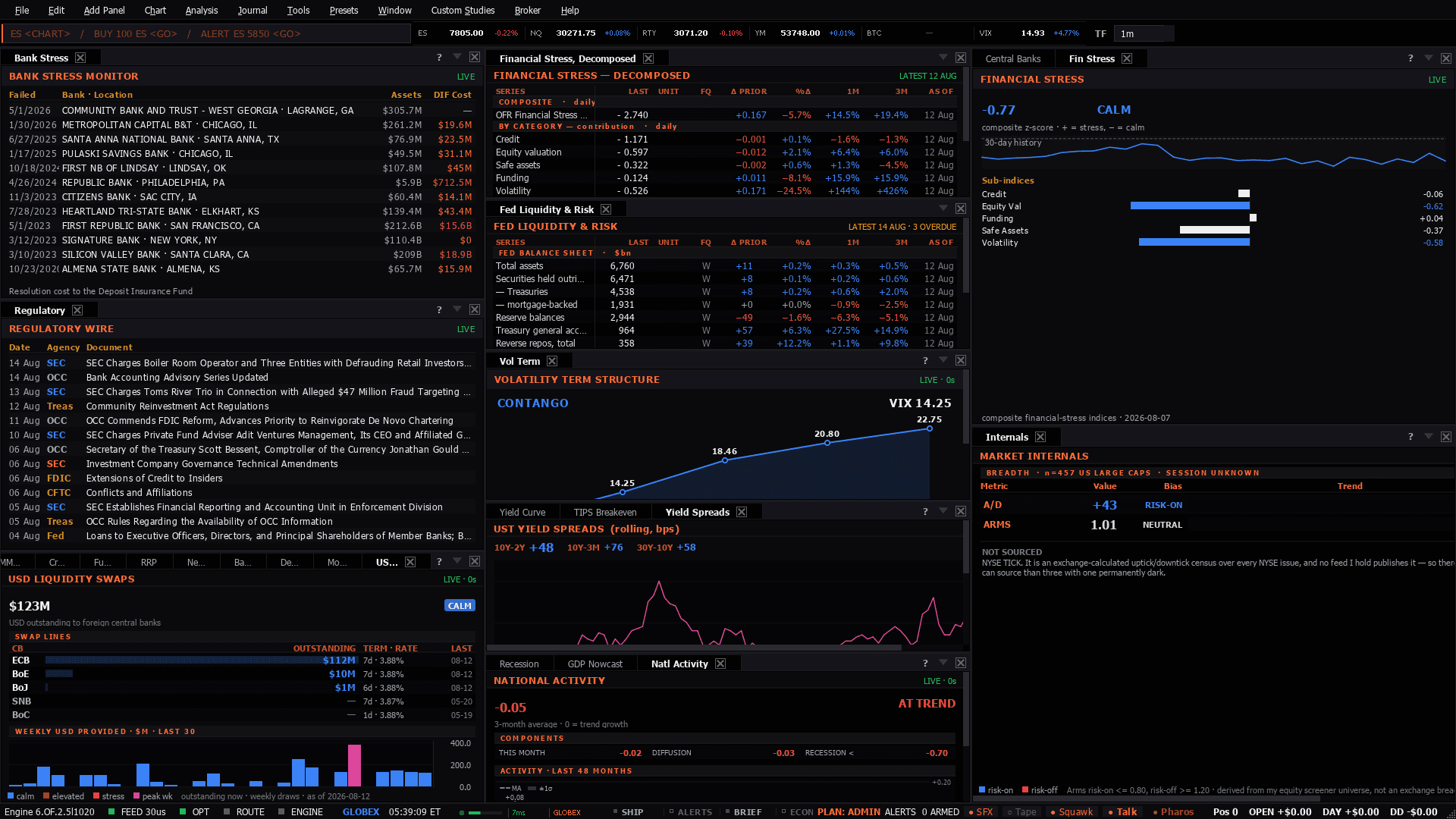Image resolution: width=1456 pixels, height=819 pixels.
Task: Toggle the FEED 30us status indicator
Action: point(137,811)
